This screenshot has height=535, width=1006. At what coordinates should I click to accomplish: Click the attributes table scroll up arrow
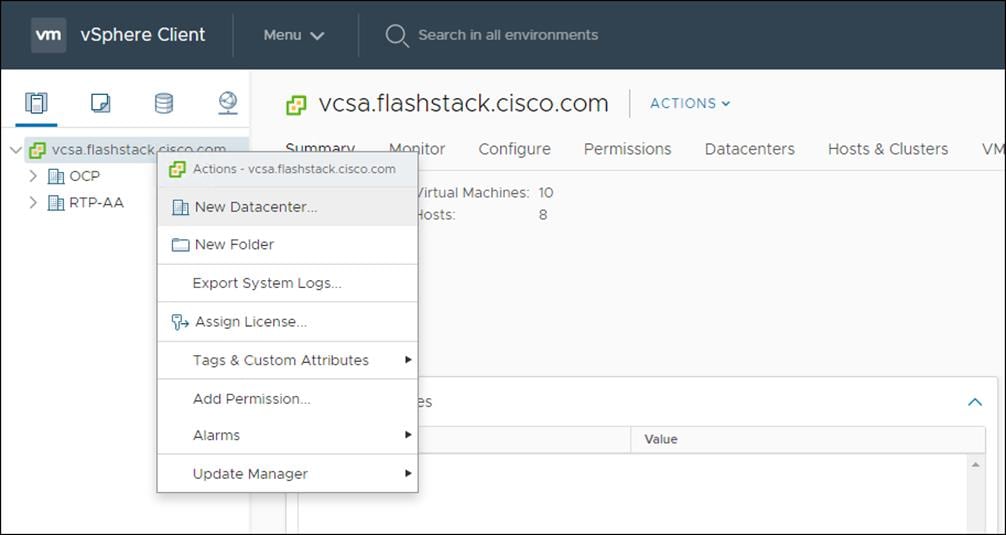click(976, 464)
